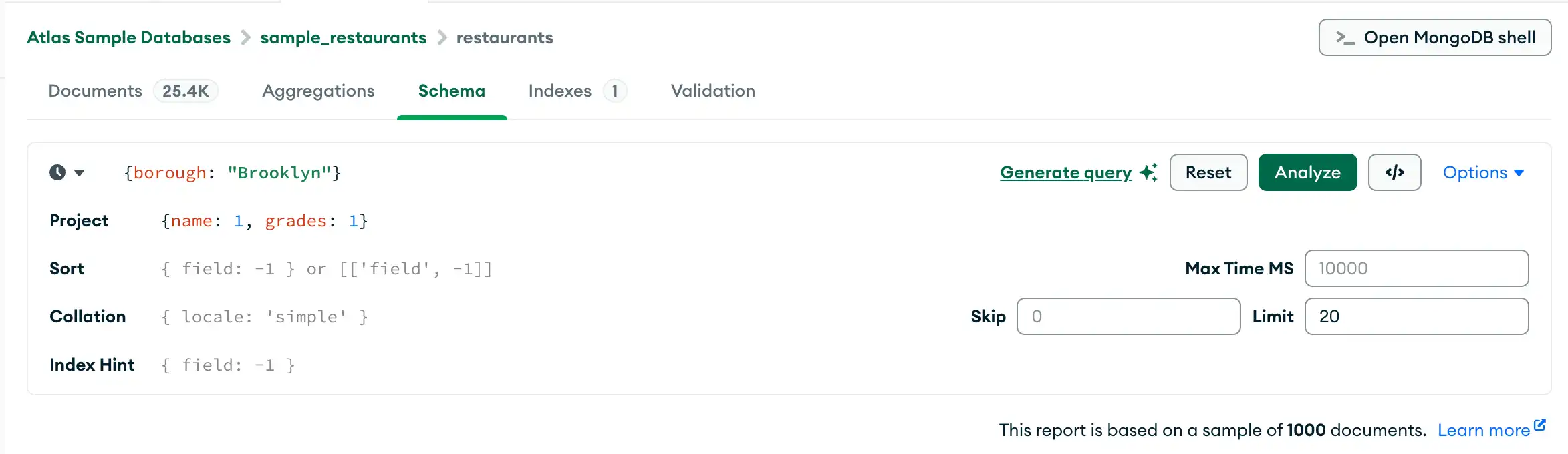This screenshot has height=454, width=1568.
Task: Click inside the Limit input field
Action: 1416,316
